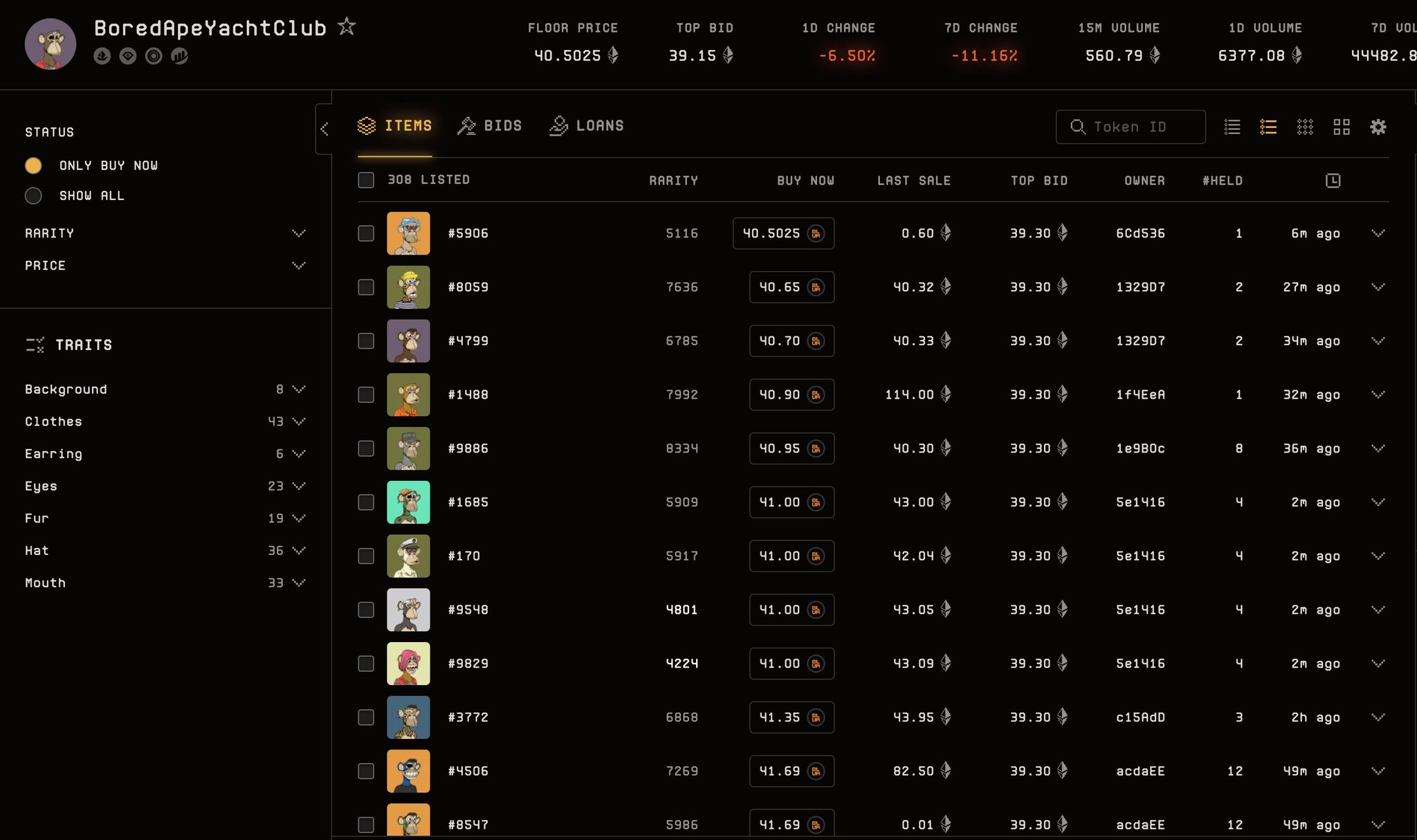Switch to compact list view
The image size is (1417, 840).
[x=1232, y=127]
